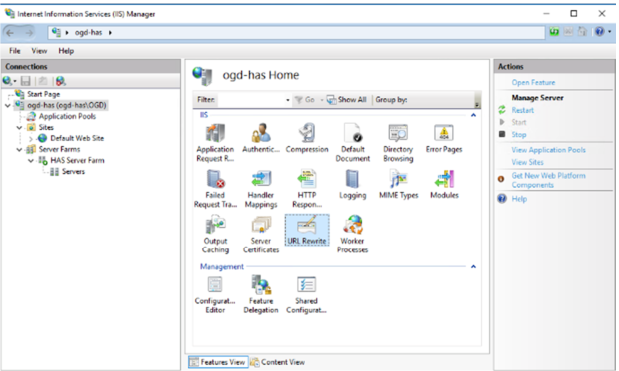Select HAS Server Farm tree item
619x371 pixels.
coord(77,161)
